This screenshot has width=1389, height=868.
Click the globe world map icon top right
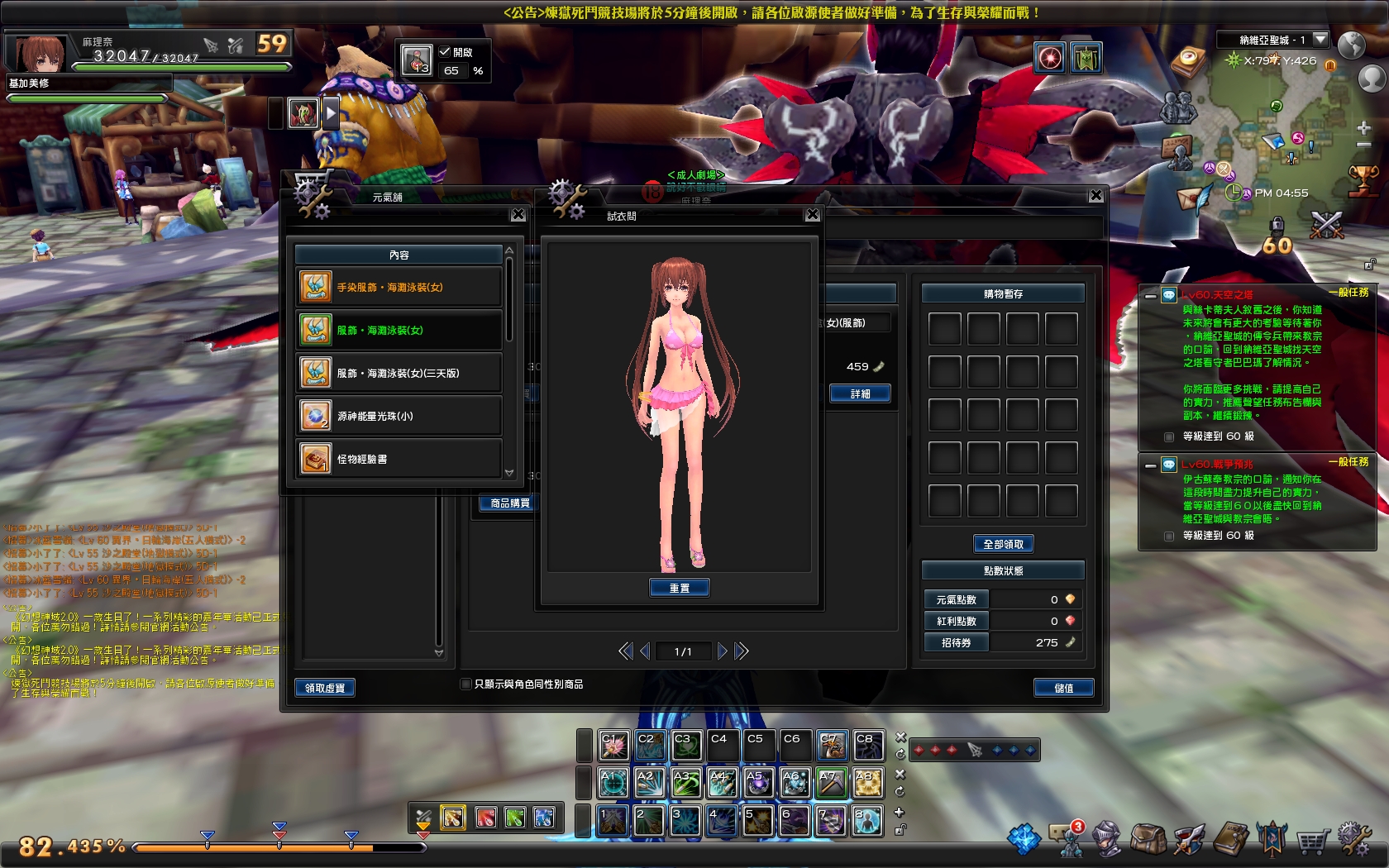(x=1351, y=45)
